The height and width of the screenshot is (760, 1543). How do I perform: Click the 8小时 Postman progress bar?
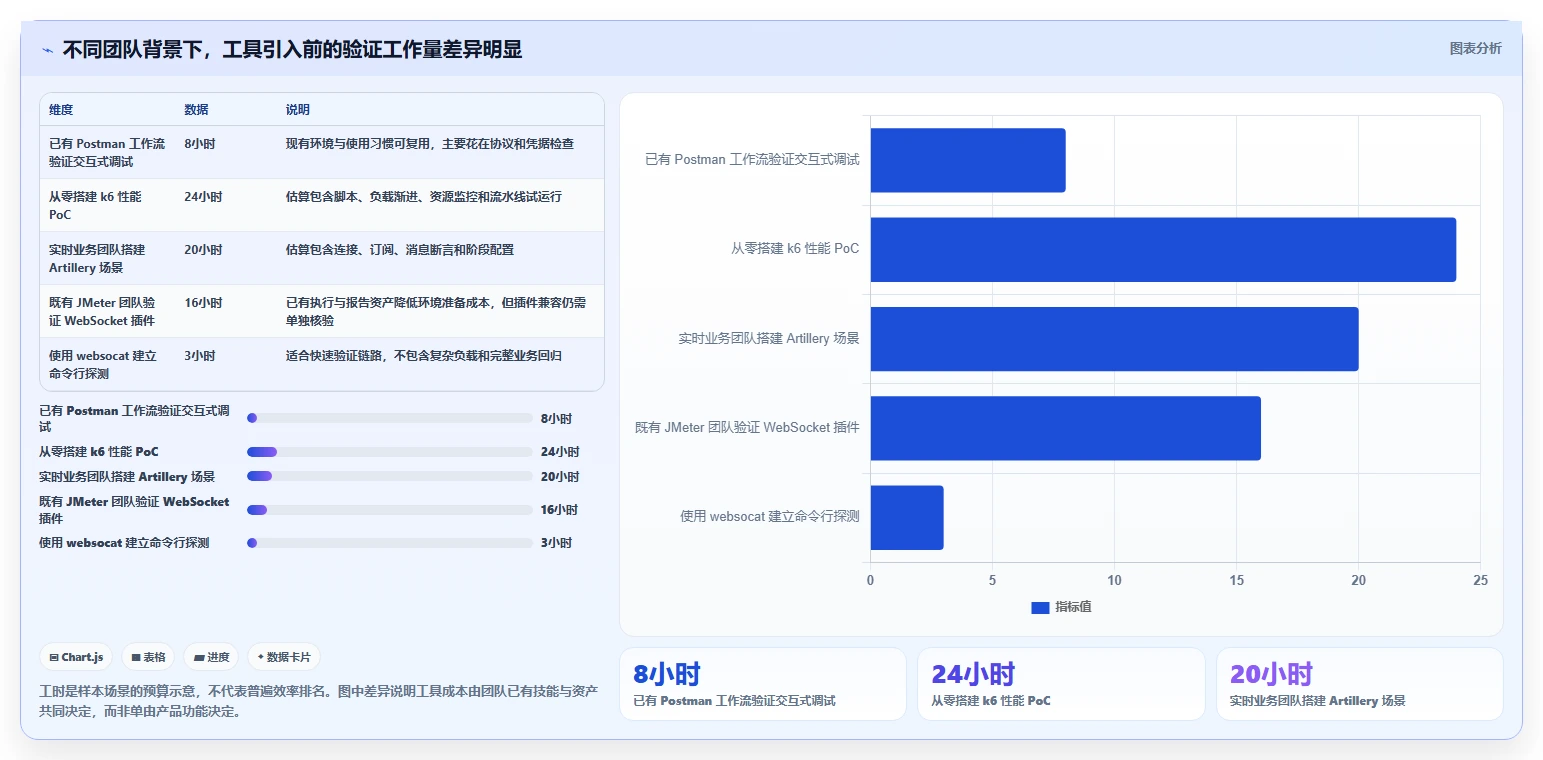(390, 418)
